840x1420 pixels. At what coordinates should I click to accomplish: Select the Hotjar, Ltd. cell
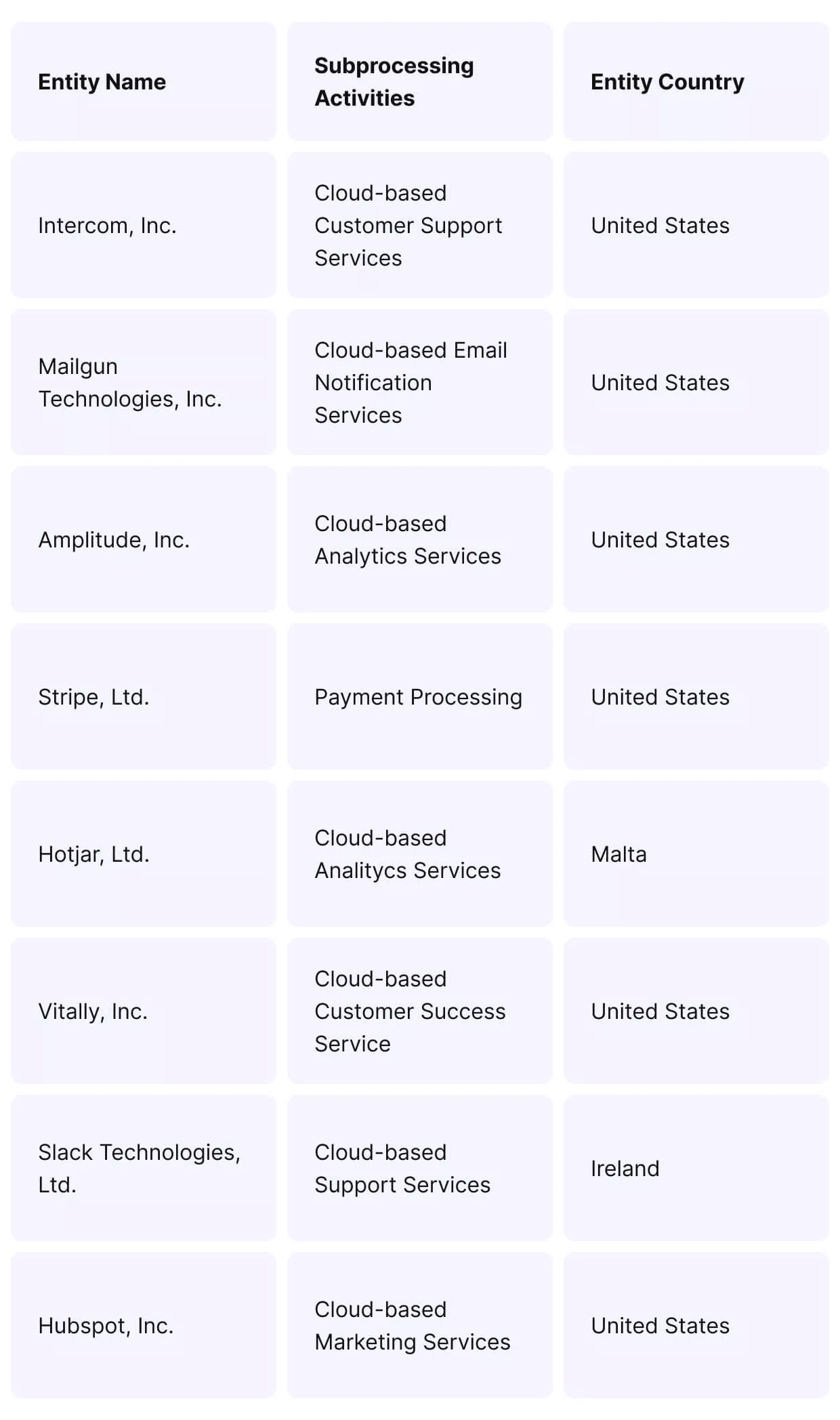pyautogui.click(x=144, y=854)
